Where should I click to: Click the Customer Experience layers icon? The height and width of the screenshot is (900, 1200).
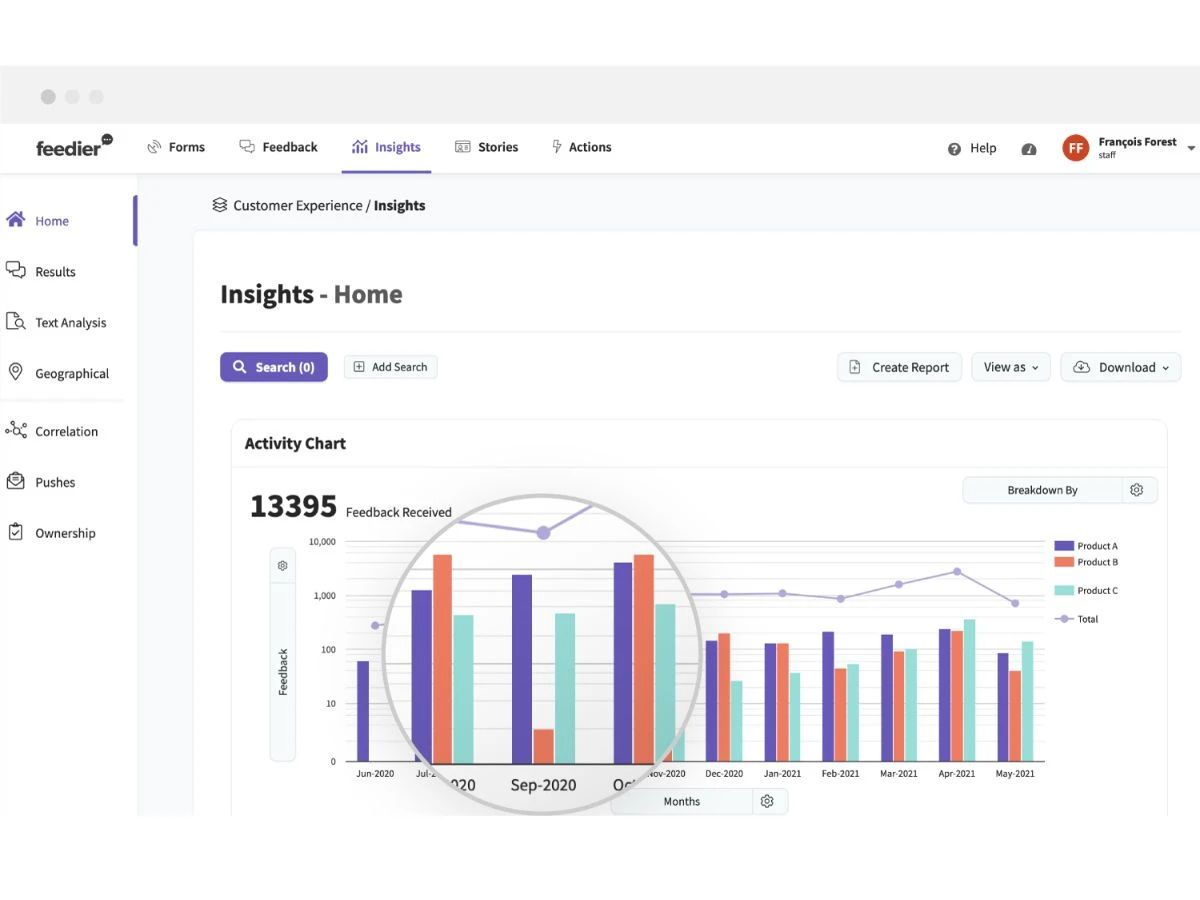click(220, 205)
